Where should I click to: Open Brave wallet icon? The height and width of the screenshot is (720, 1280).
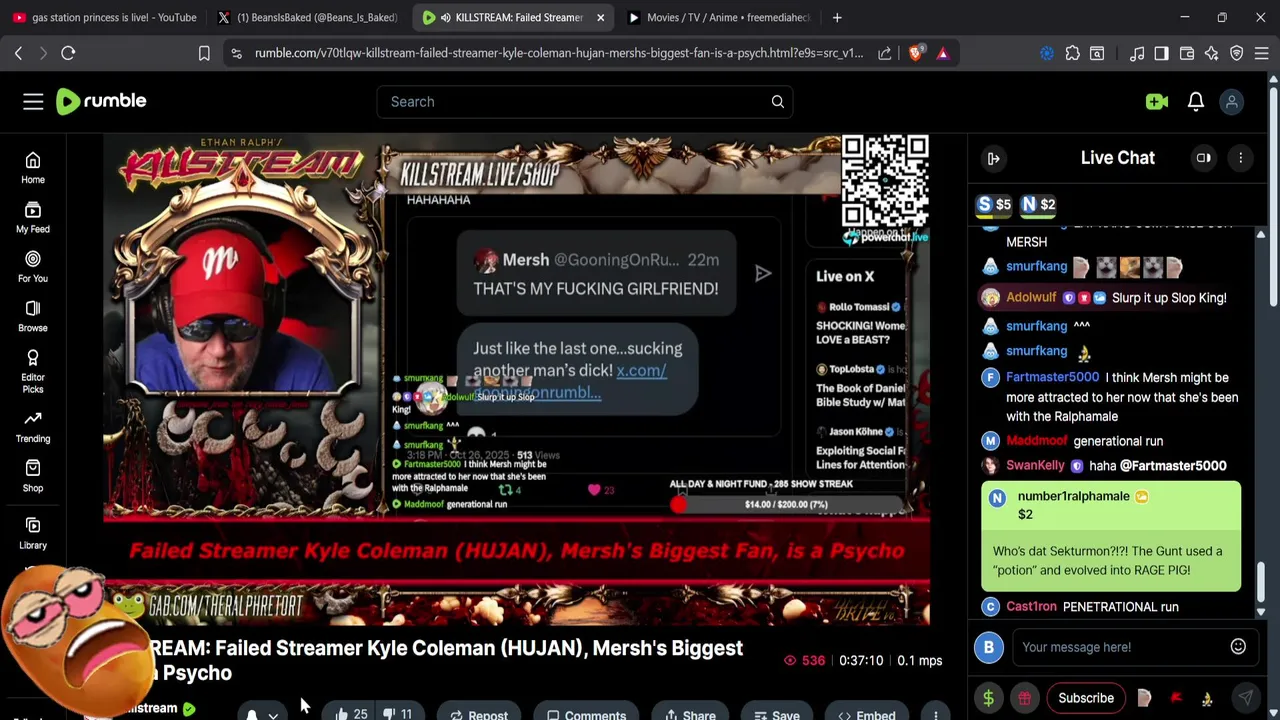(1187, 53)
